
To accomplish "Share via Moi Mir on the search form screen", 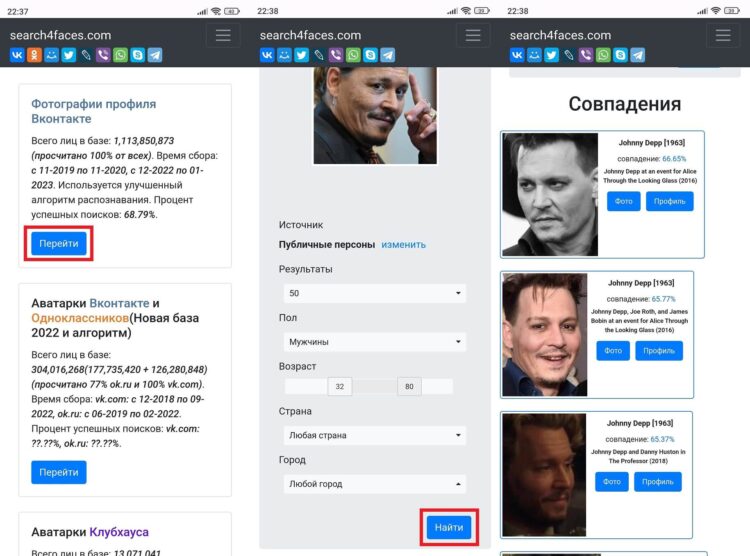I will (x=285, y=55).
